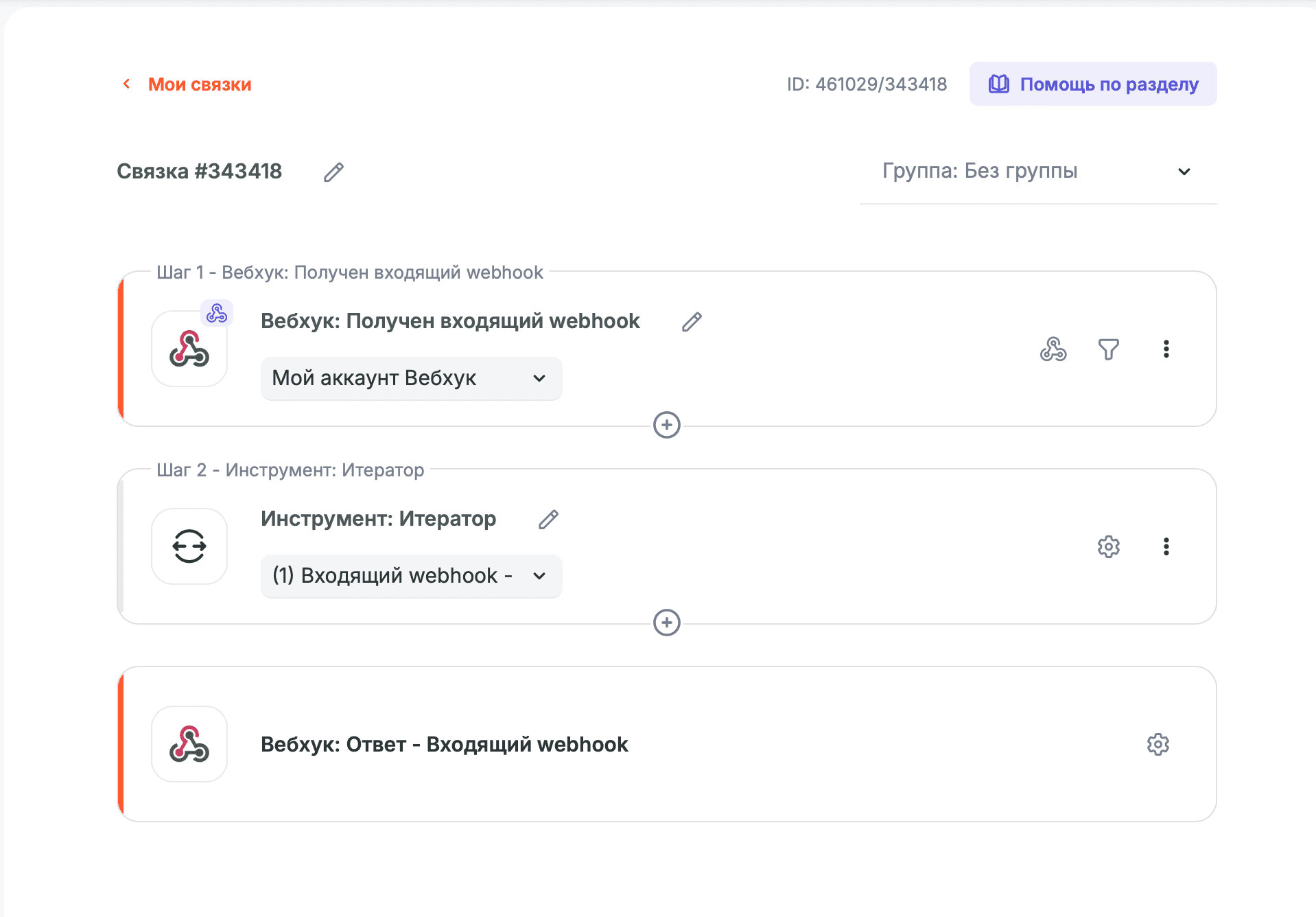Image resolution: width=1316 pixels, height=917 pixels.
Task: Open settings gear for Вебхук: Ответ step
Action: click(1158, 743)
